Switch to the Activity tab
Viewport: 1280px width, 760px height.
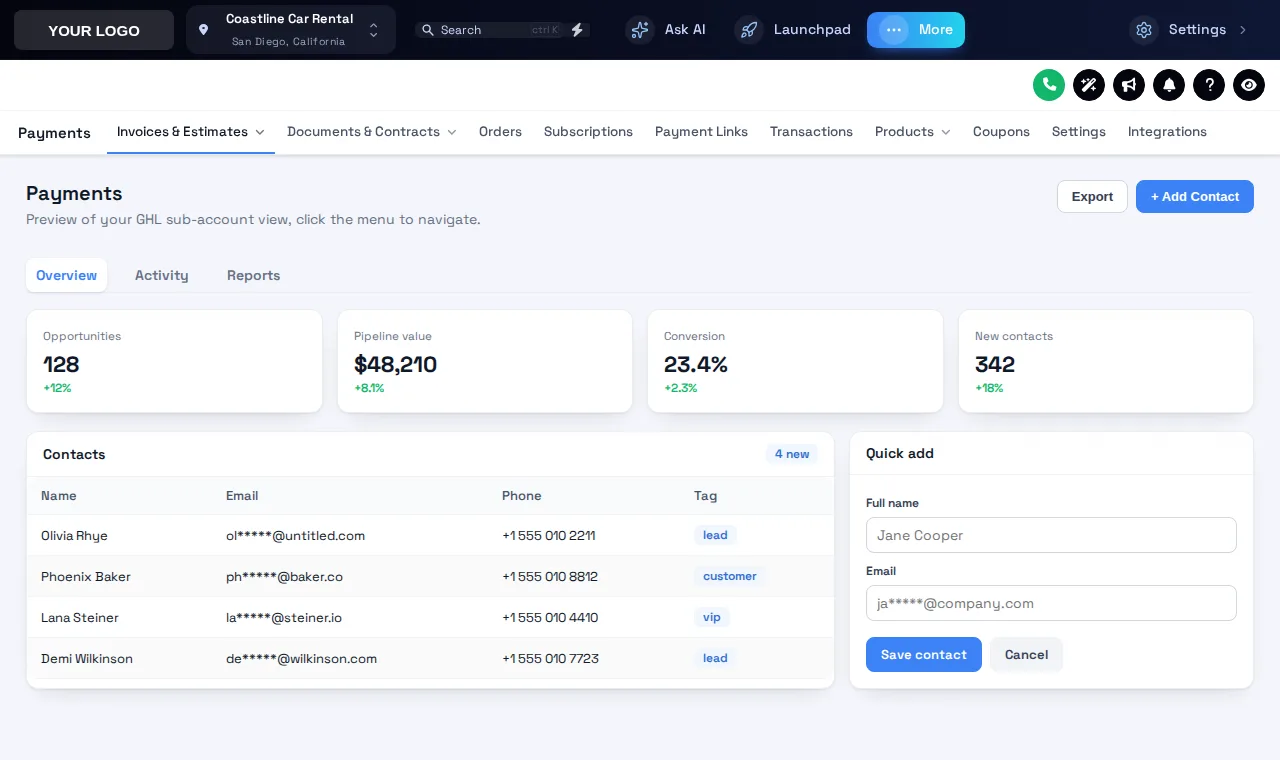pos(162,275)
